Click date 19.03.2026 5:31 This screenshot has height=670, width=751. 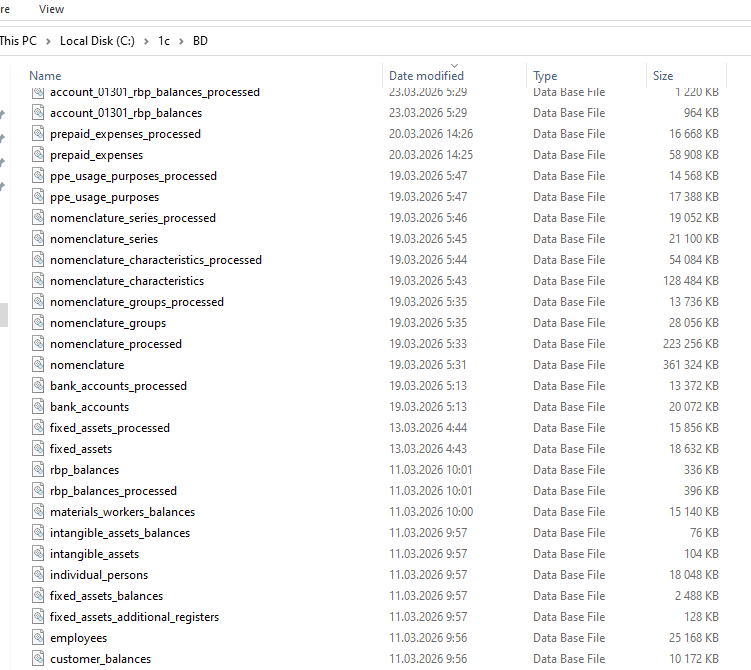tap(427, 365)
